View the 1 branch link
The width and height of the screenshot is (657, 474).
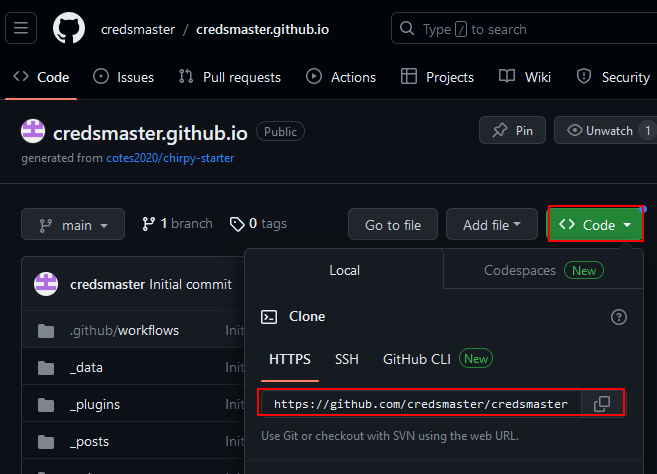[177, 224]
